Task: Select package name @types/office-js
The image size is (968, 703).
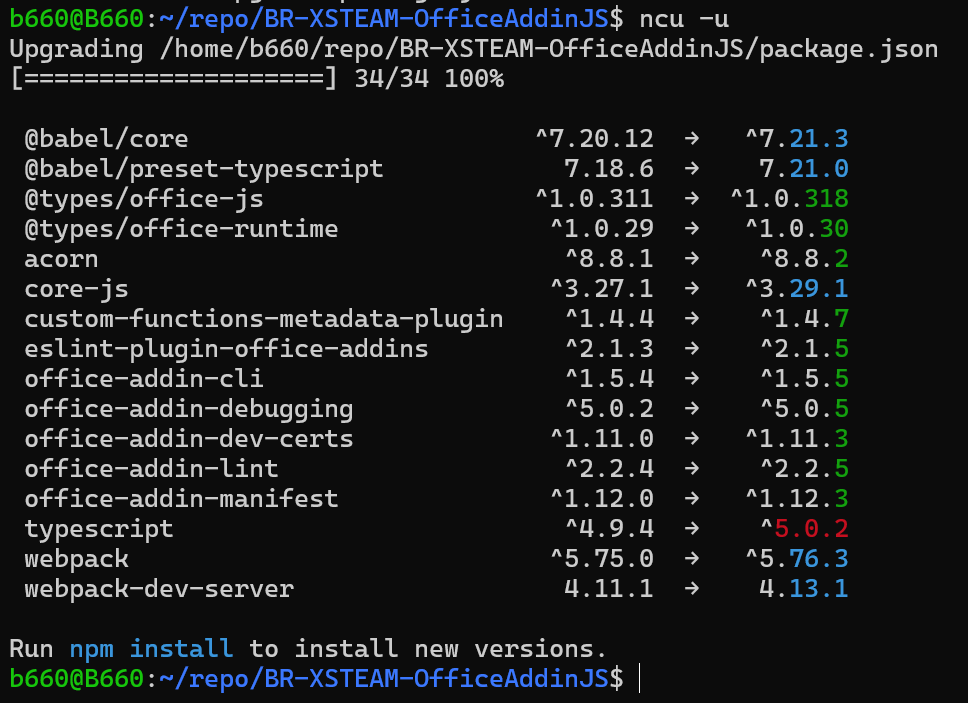Action: click(x=144, y=199)
